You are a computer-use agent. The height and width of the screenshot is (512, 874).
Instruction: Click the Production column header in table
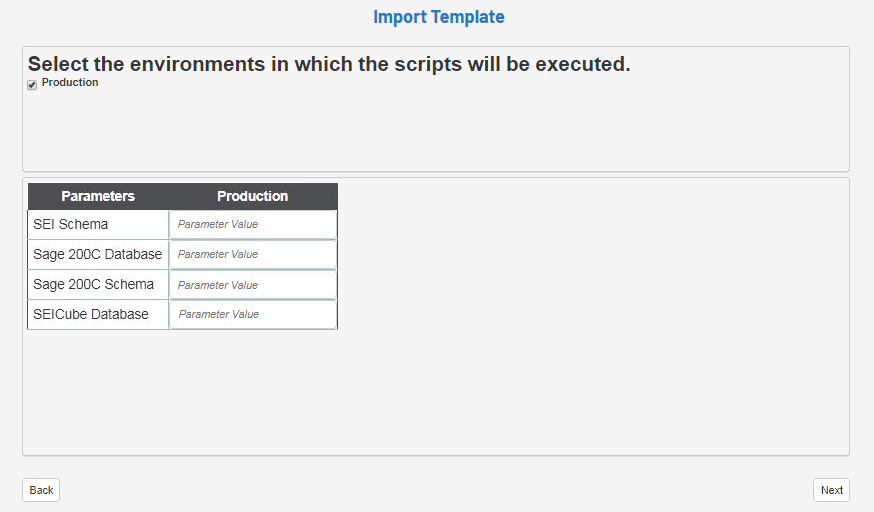pos(253,196)
